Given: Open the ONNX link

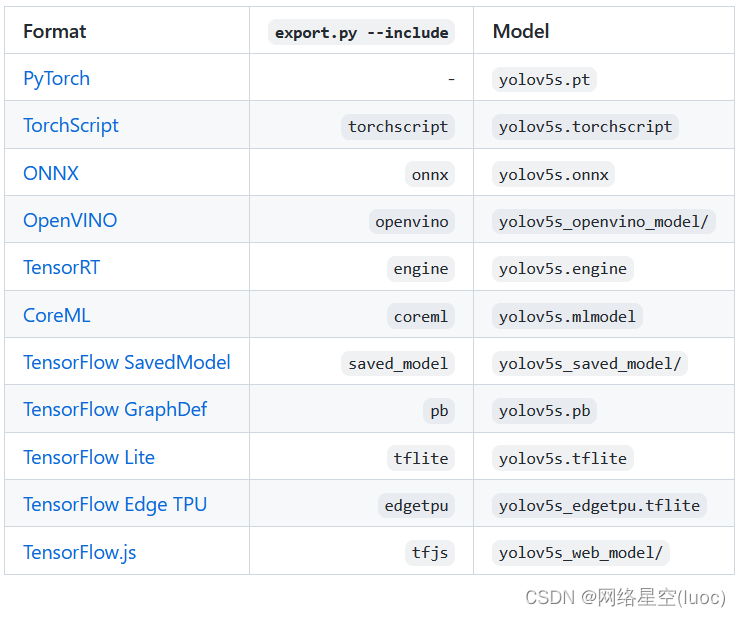Looking at the screenshot, I should [51, 174].
